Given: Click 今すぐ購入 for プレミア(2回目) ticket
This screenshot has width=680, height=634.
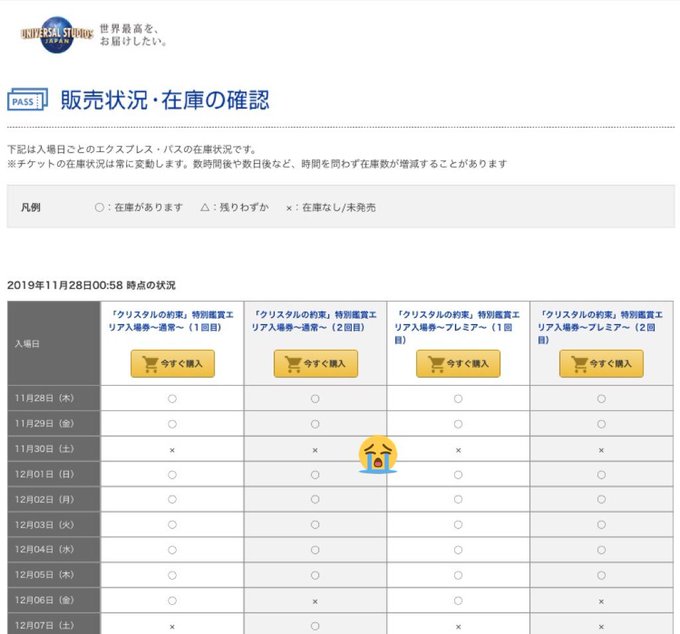Looking at the screenshot, I should tap(602, 363).
